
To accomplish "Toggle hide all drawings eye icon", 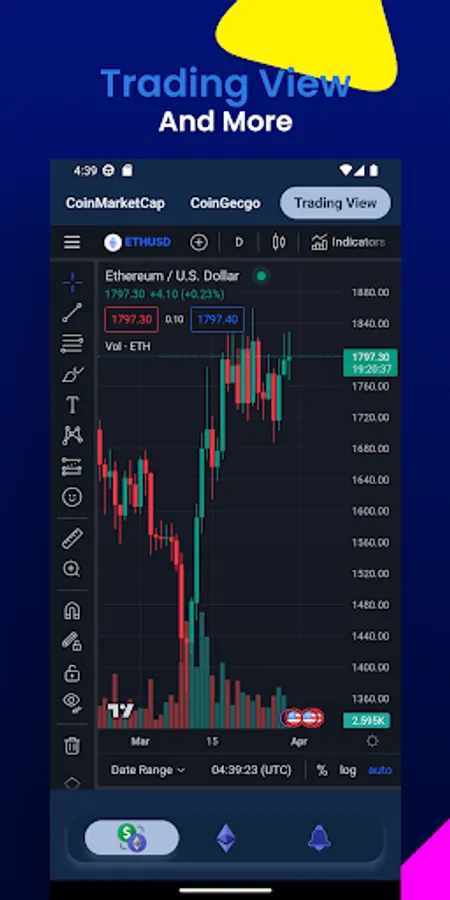I will click(x=72, y=702).
